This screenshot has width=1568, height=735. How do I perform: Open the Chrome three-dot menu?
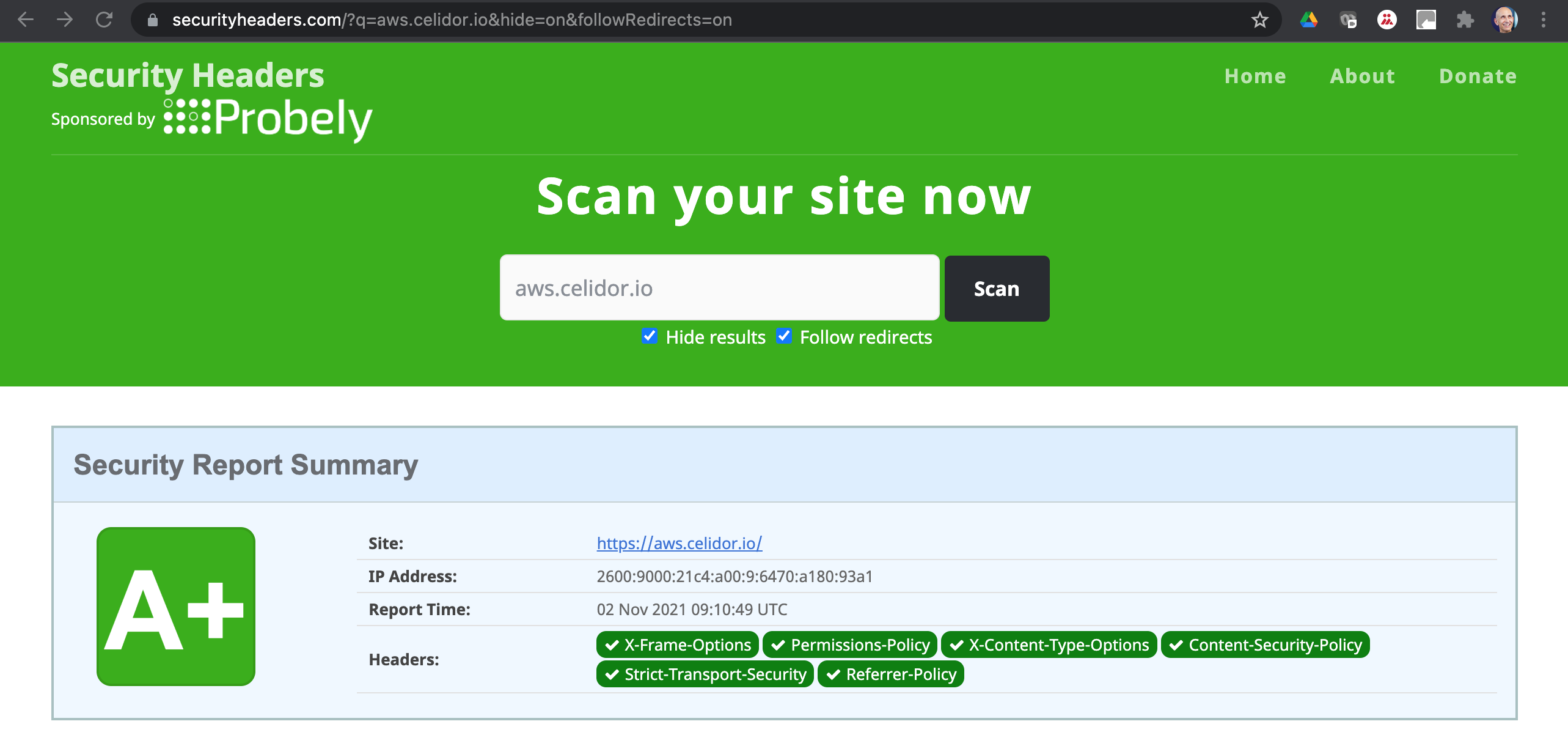click(x=1543, y=20)
